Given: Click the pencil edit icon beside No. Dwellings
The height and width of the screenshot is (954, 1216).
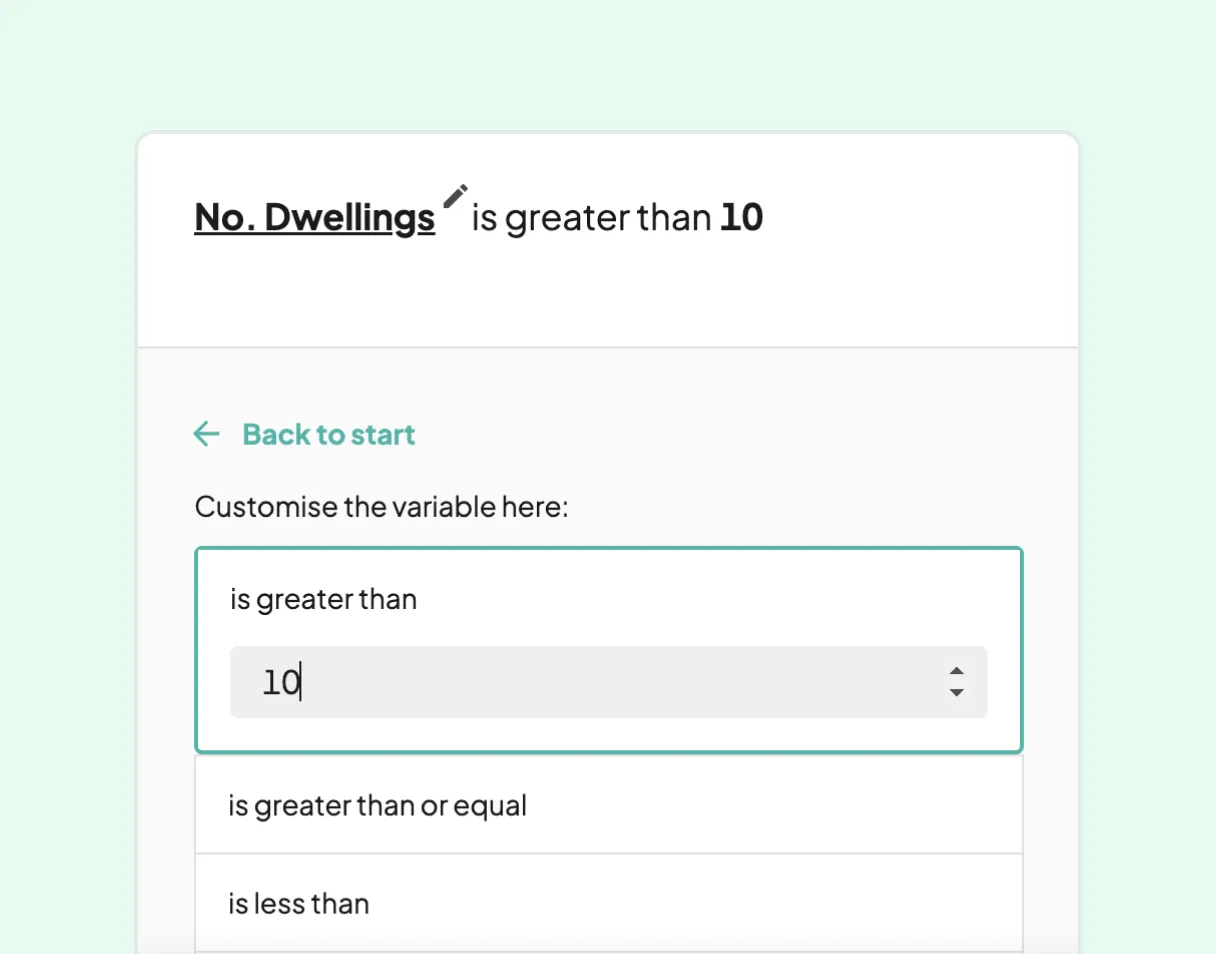Looking at the screenshot, I should coord(456,195).
